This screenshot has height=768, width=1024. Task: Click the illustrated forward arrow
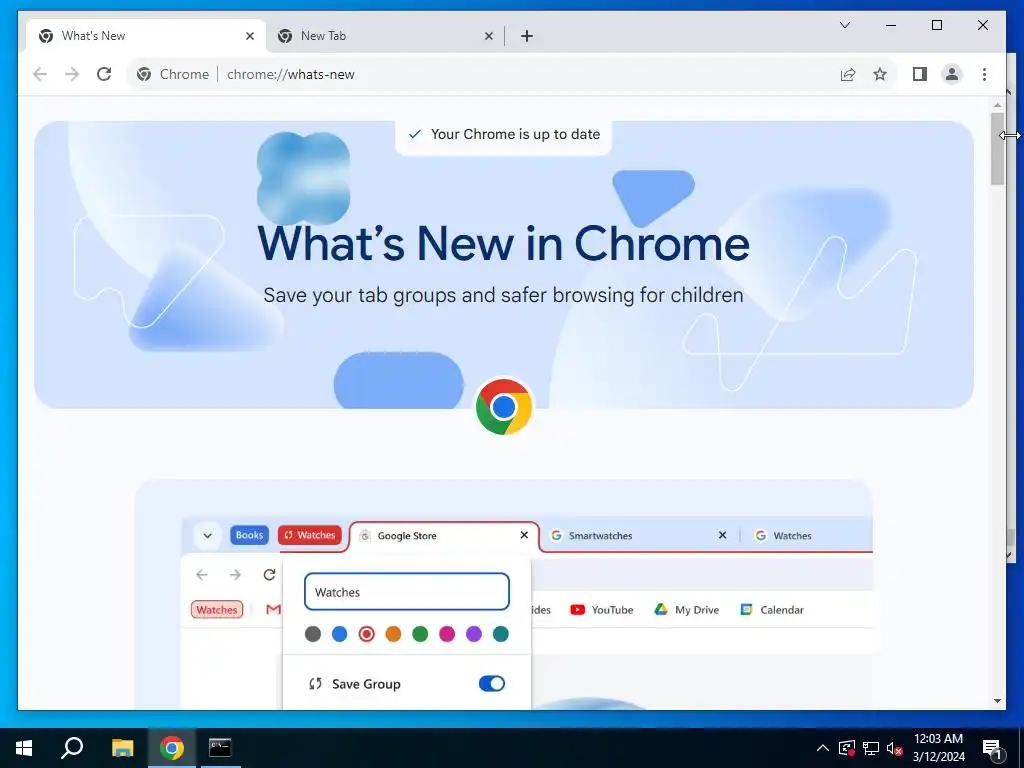pyautogui.click(x=235, y=575)
